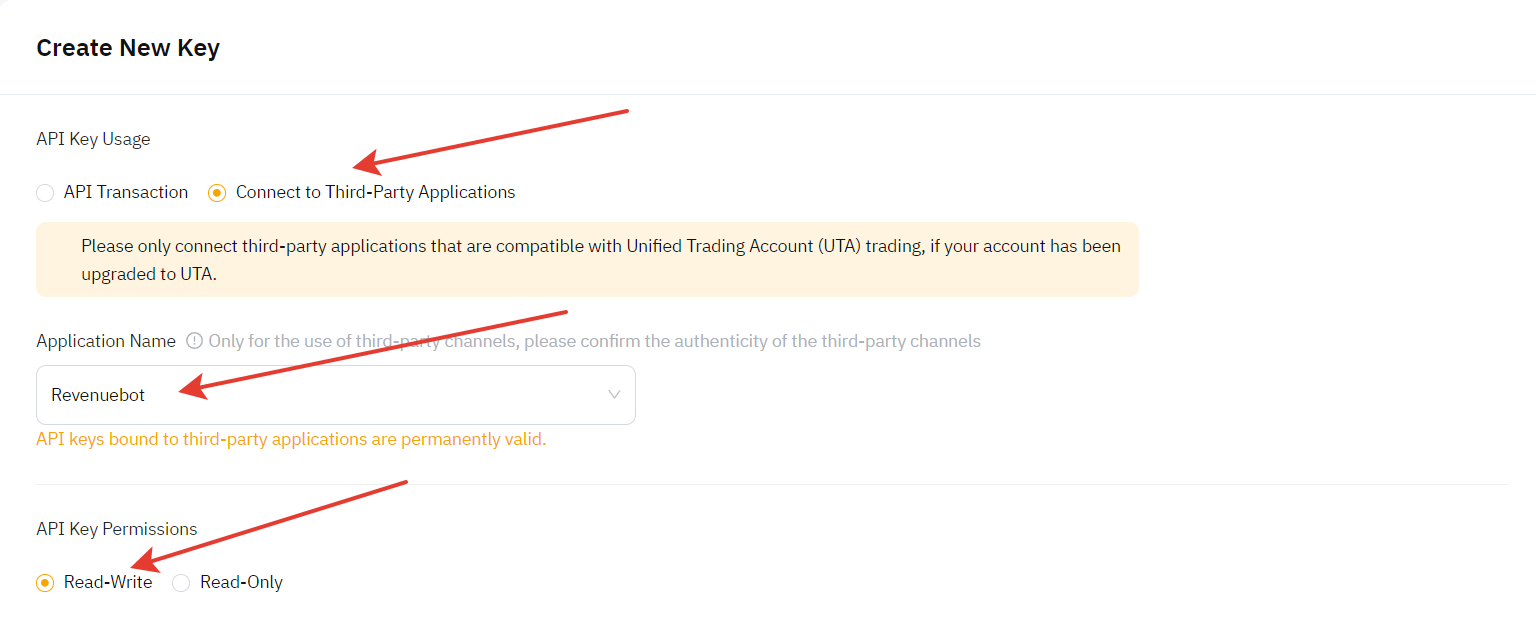Choose the Read-Only permission radio button

181,583
